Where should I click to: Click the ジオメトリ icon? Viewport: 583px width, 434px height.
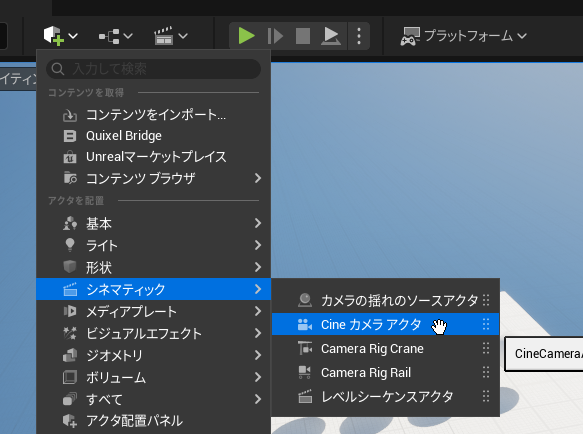[x=70, y=355]
